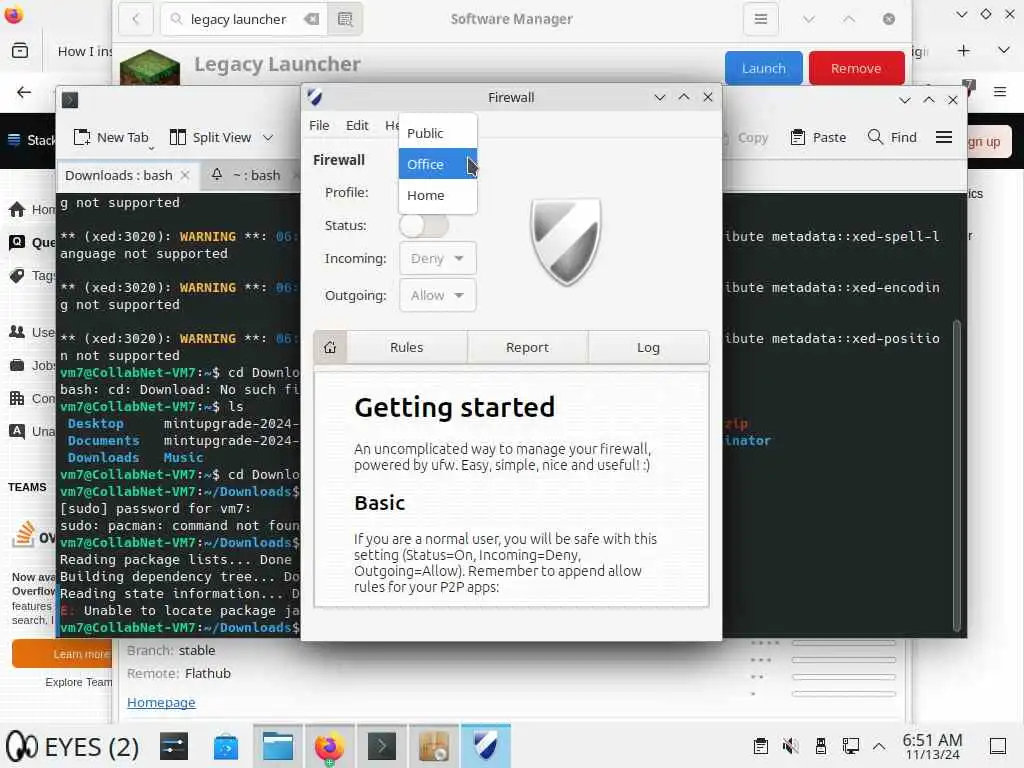
Task: Click the bell icon on bash tab
Action: coord(217,174)
